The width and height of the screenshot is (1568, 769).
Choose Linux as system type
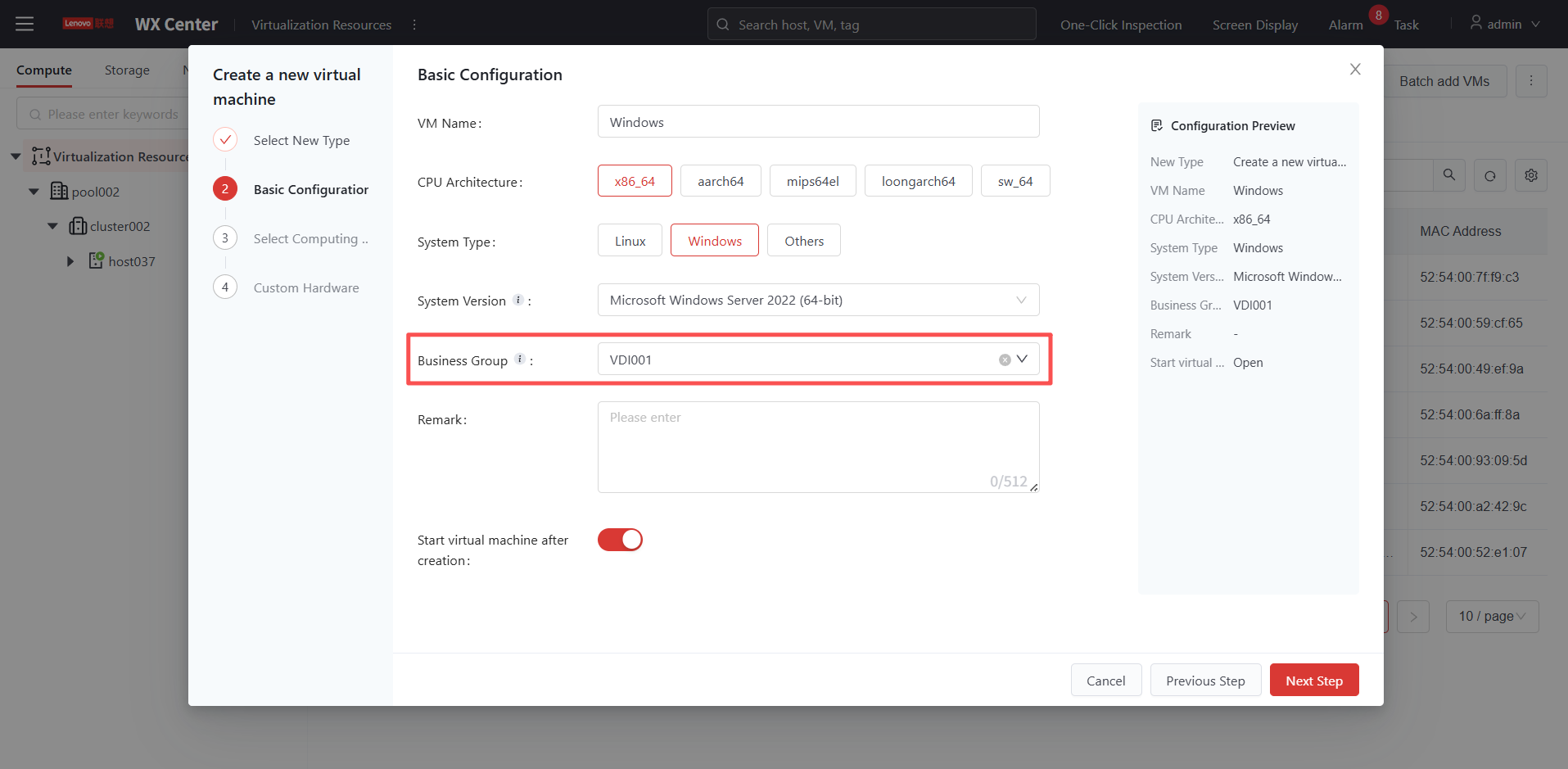630,241
